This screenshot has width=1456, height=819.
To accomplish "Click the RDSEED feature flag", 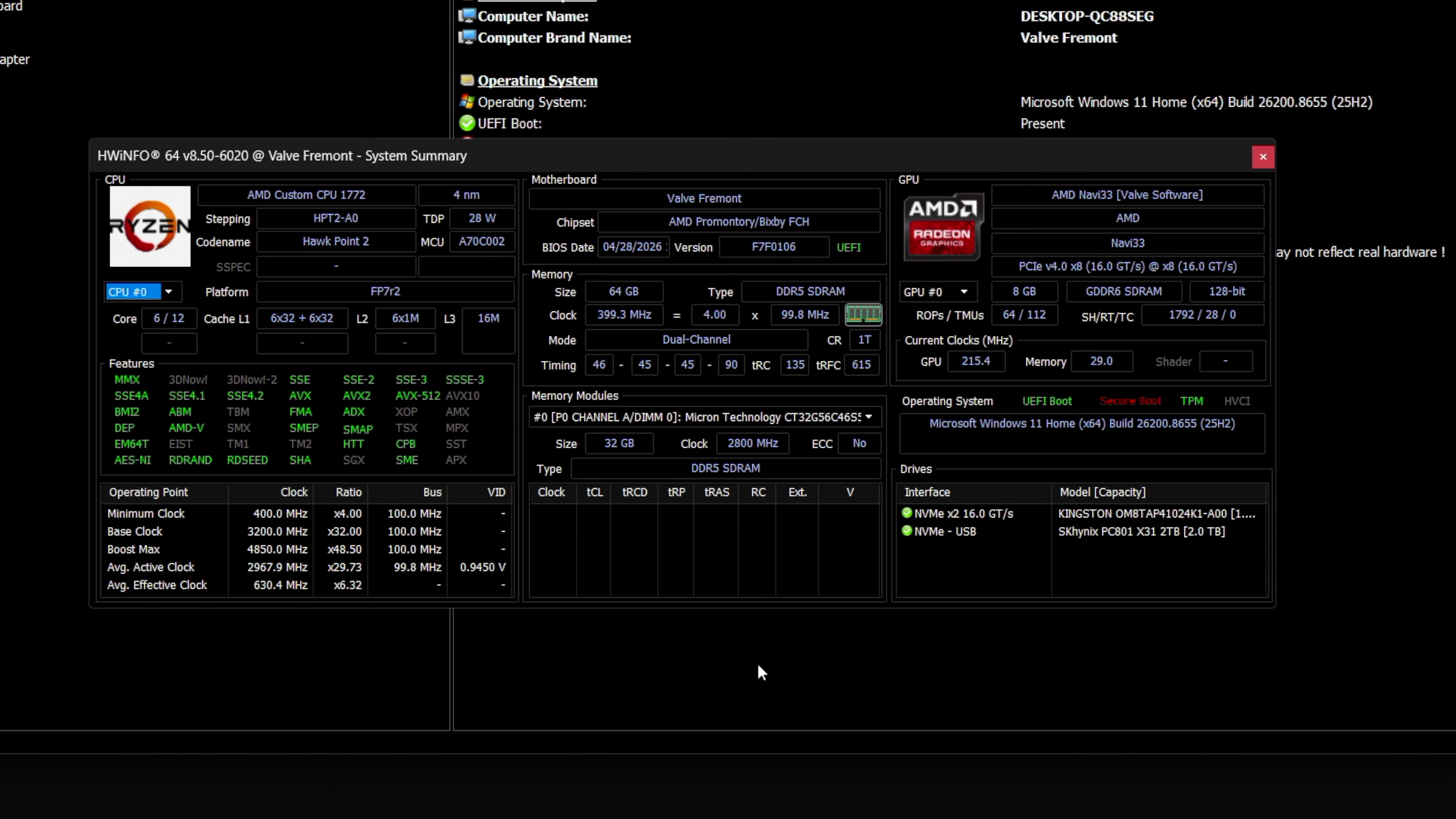I will pos(247,460).
